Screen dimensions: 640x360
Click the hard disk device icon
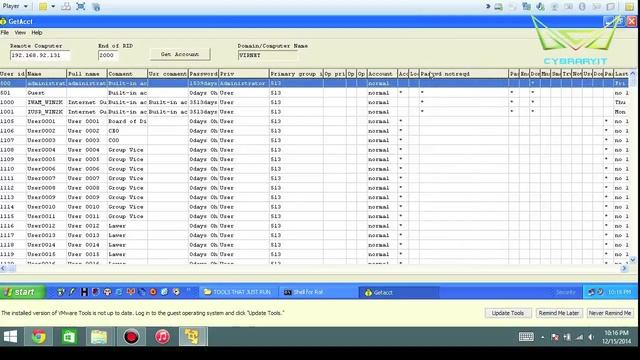coord(498,7)
